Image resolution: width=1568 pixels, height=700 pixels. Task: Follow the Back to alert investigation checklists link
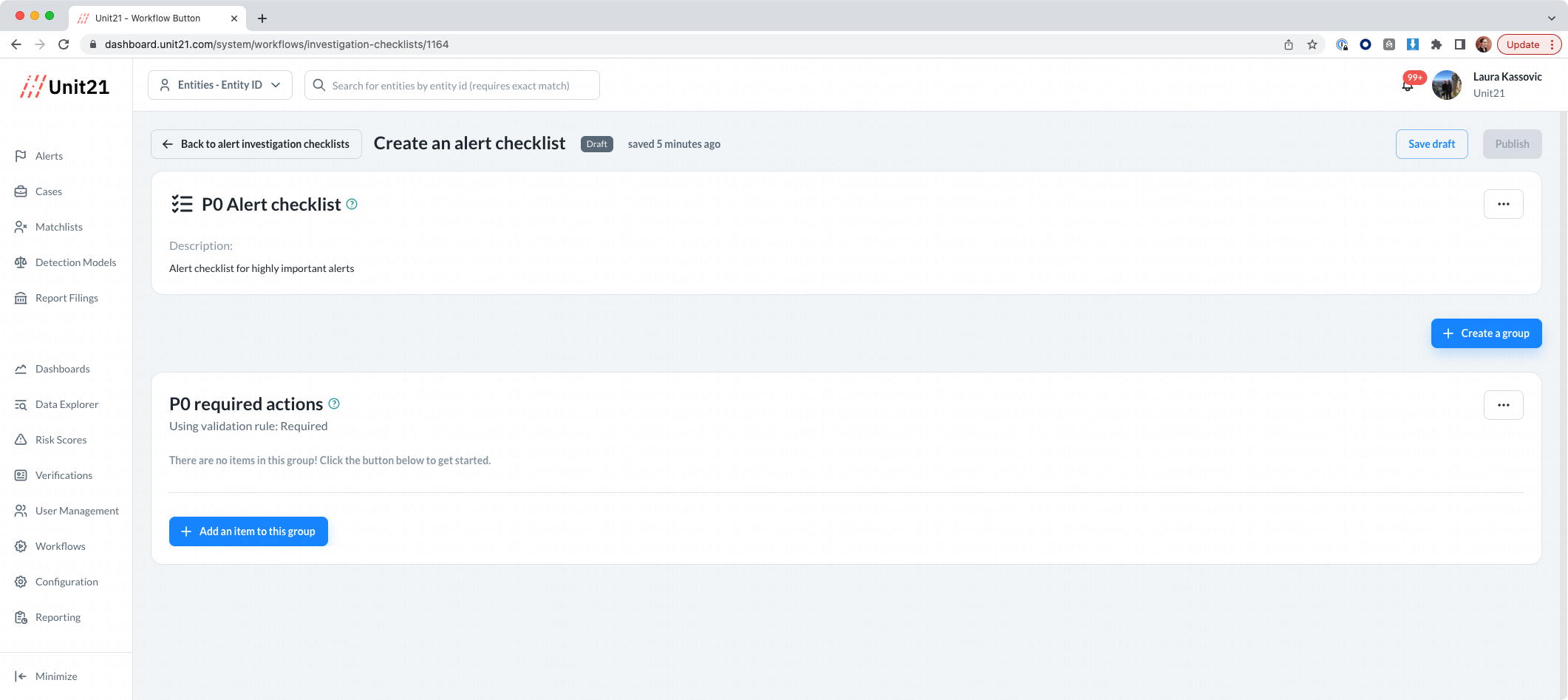[x=256, y=143]
